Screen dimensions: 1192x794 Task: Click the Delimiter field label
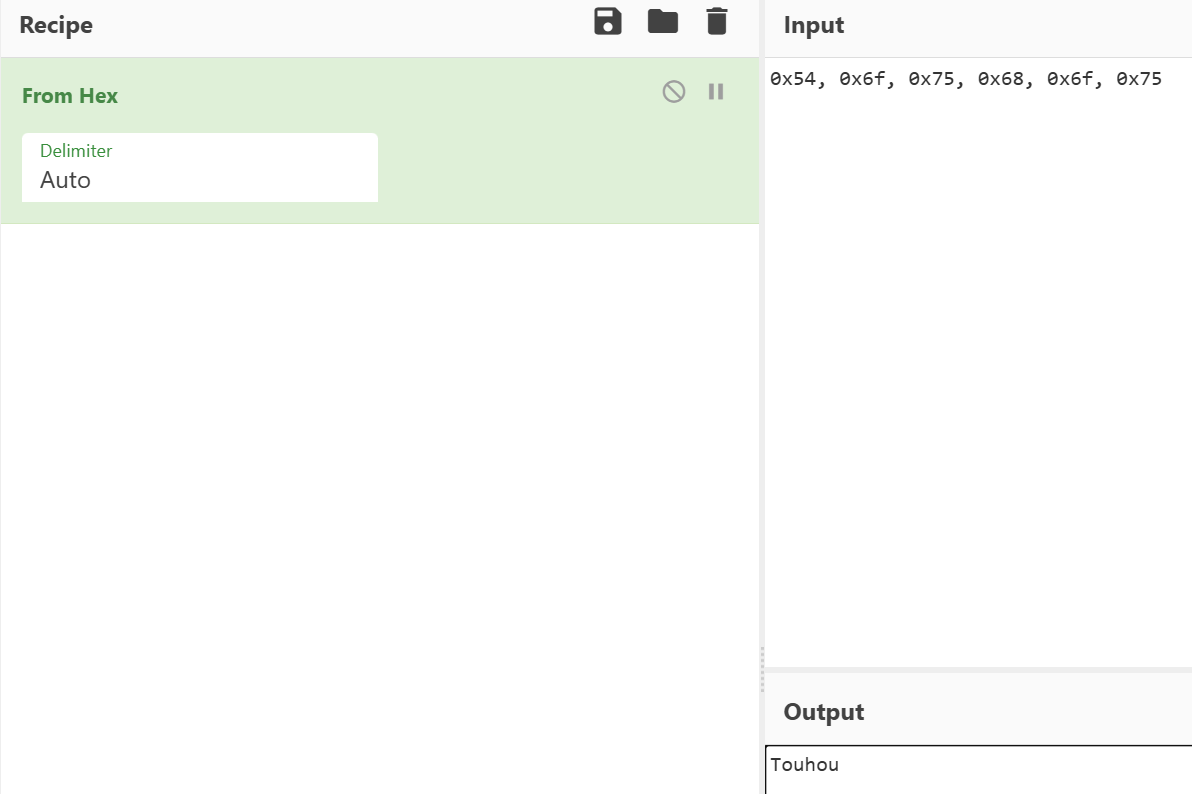click(x=76, y=151)
